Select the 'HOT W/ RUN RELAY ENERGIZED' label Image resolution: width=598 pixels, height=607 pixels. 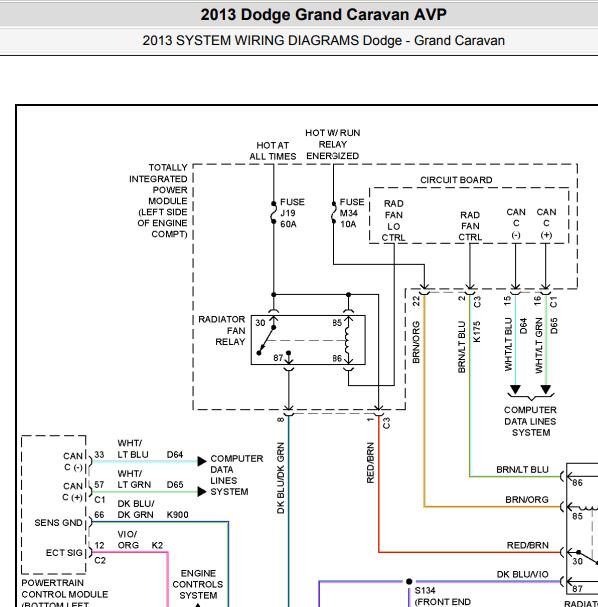[x=332, y=144]
